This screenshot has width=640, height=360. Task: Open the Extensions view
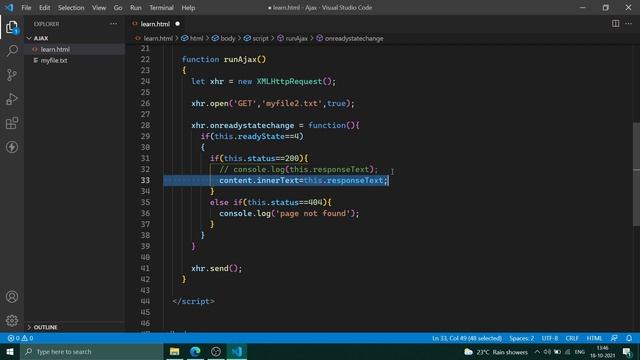12,123
